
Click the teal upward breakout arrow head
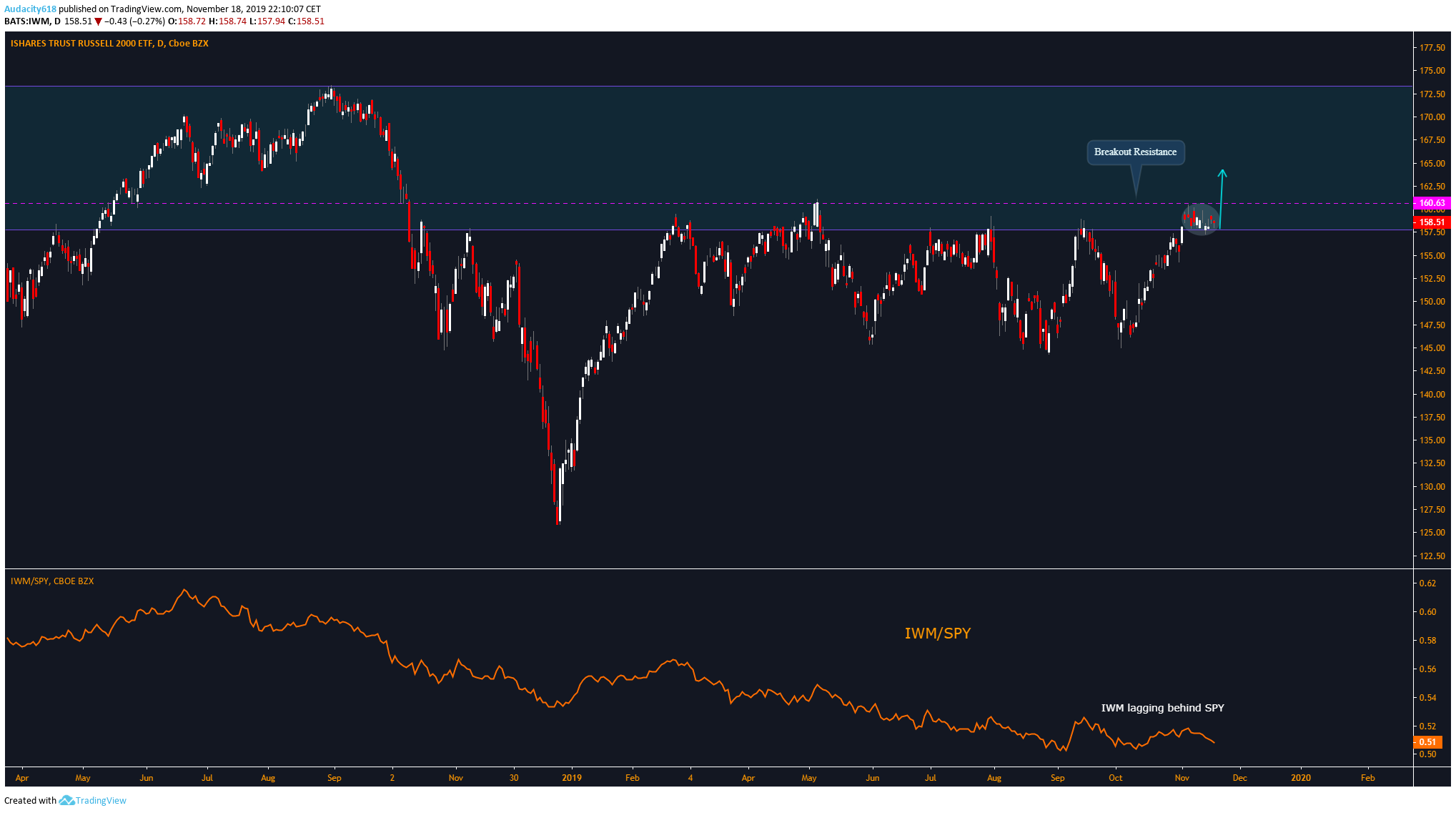(1222, 174)
